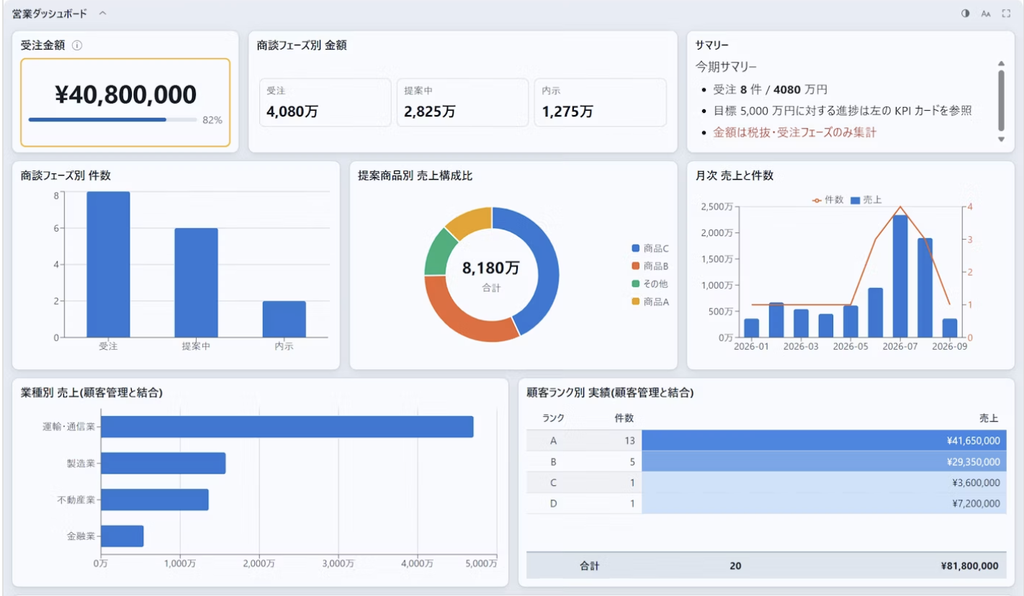Click the summary panel scrollbar thumb

click(1000, 100)
